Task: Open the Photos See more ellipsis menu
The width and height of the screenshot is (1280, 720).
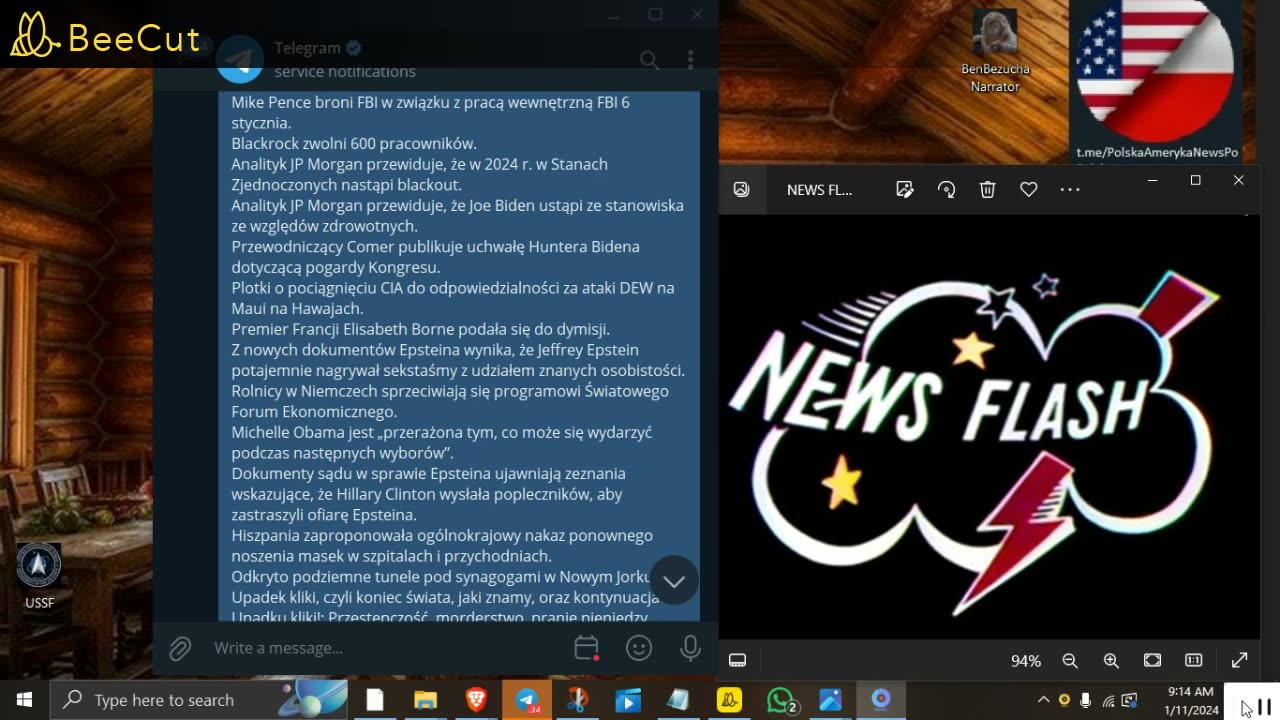Action: click(1070, 189)
